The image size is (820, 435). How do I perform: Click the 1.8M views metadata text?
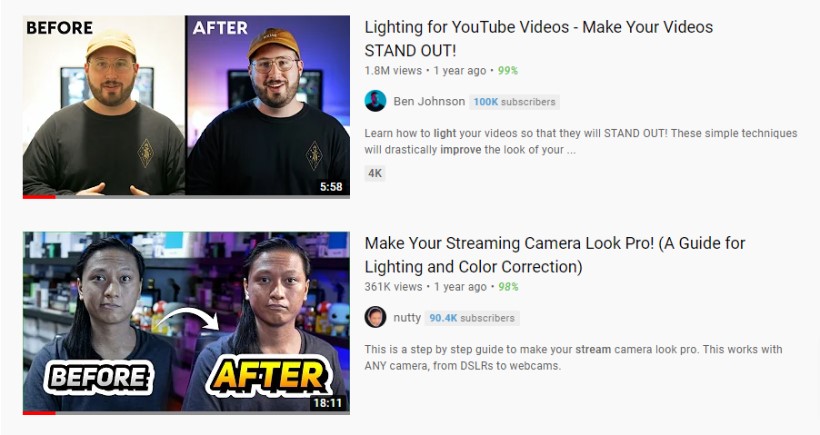point(393,71)
